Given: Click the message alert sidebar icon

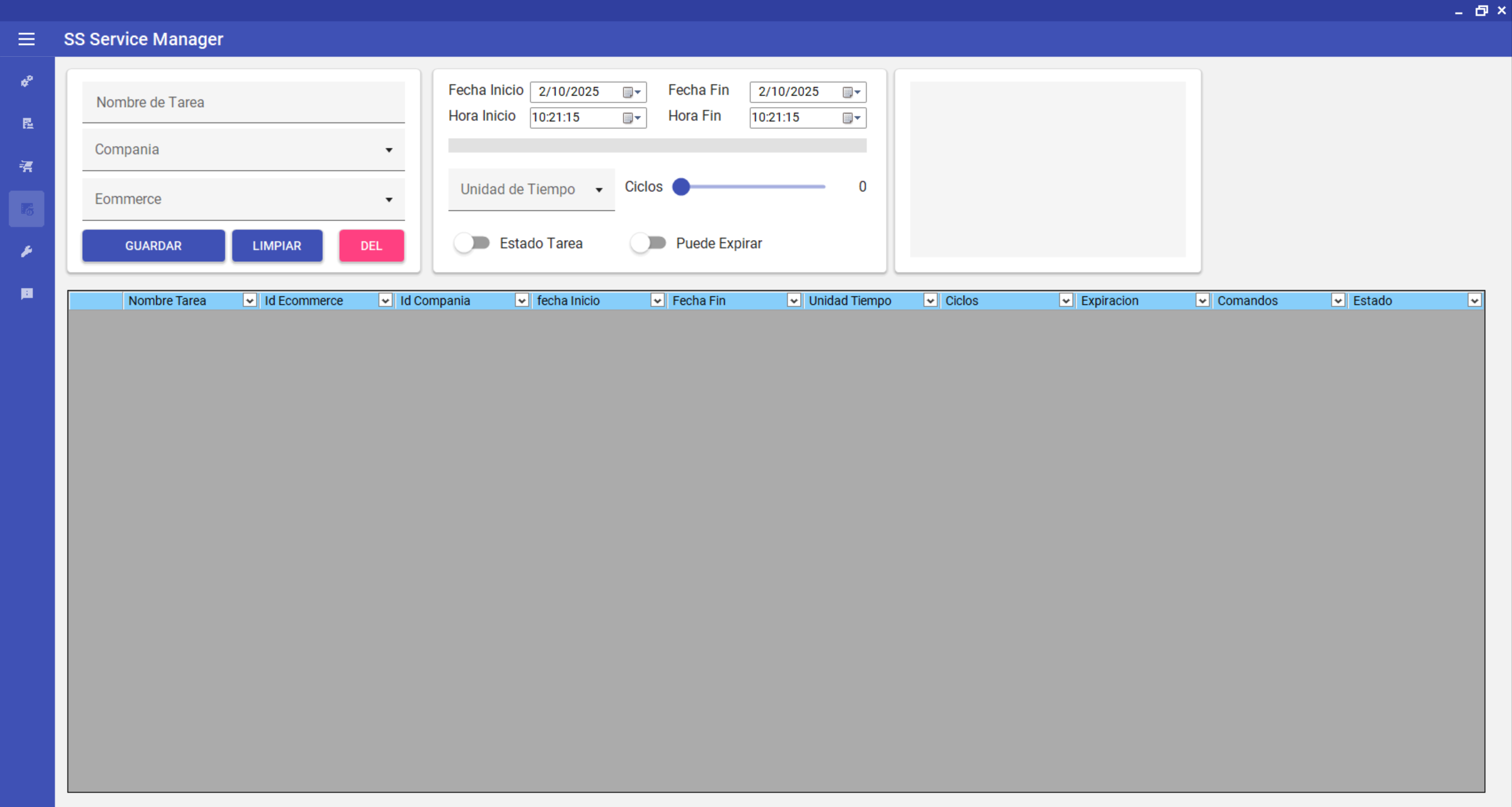Looking at the screenshot, I should [27, 294].
